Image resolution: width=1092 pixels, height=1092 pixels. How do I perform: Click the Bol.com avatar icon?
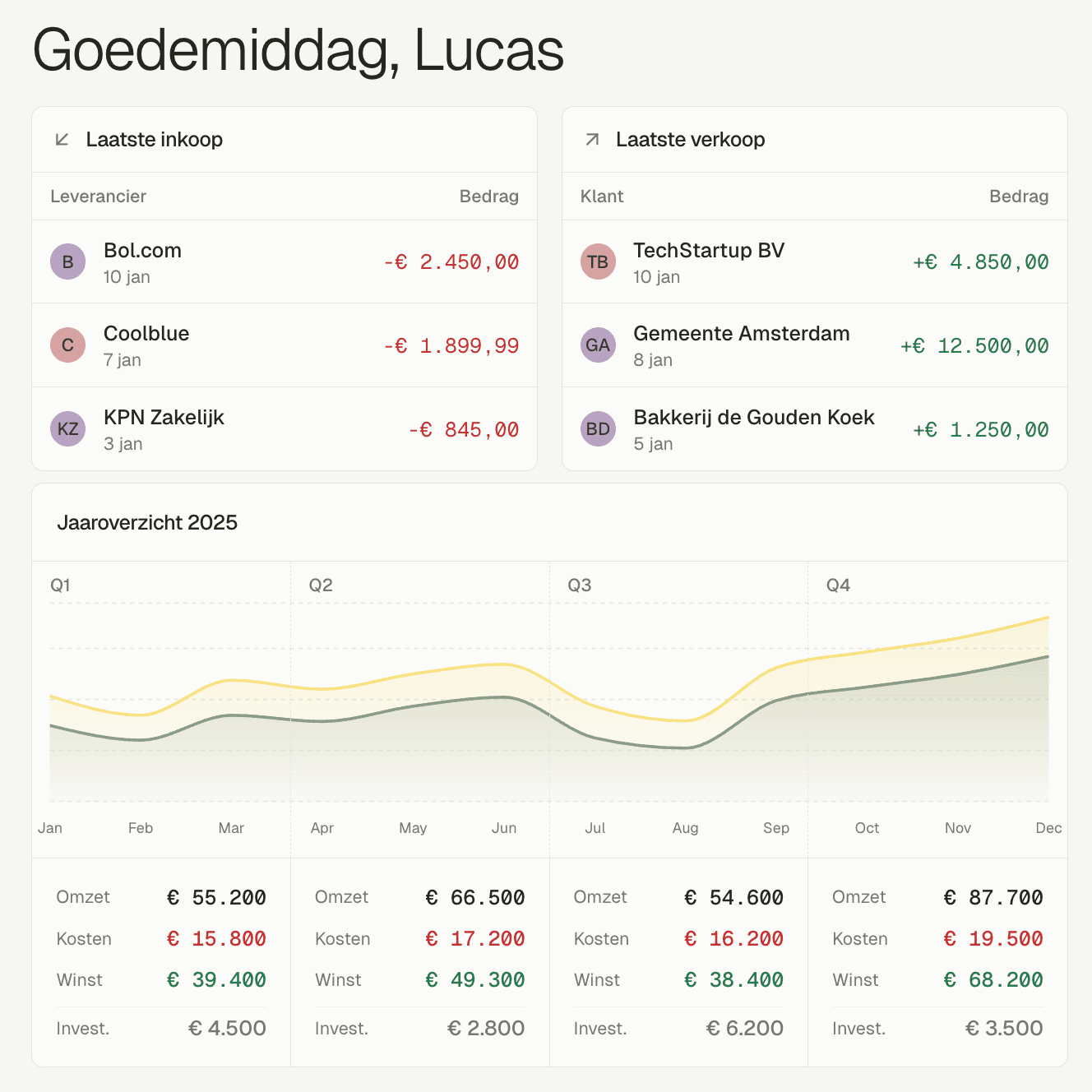pos(67,262)
